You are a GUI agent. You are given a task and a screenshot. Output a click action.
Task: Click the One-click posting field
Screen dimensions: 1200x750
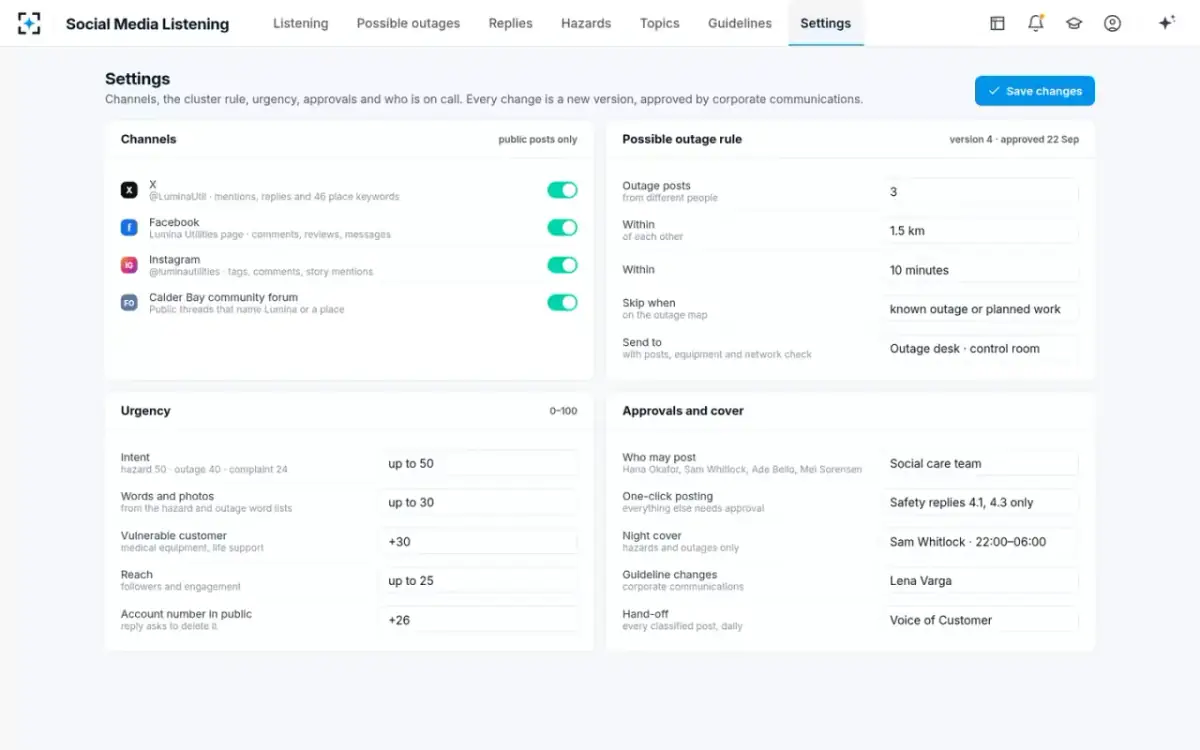(x=980, y=503)
